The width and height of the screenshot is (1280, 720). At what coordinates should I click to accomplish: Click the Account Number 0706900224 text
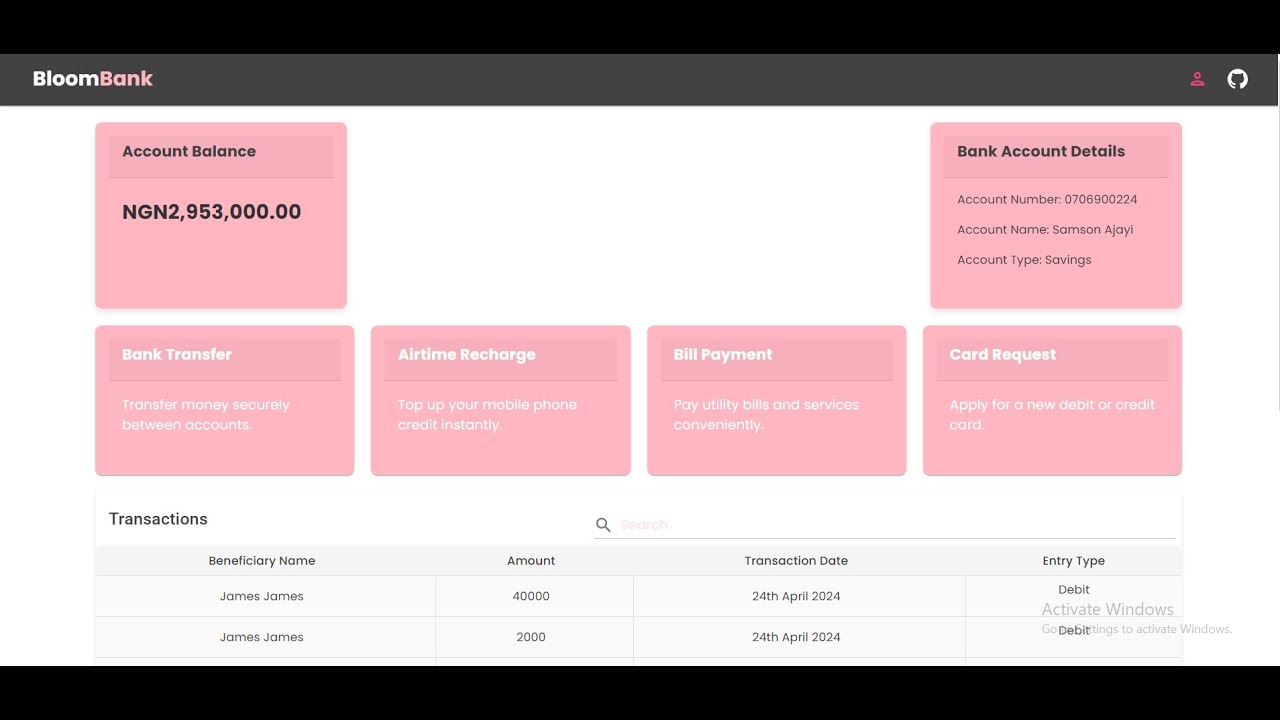1047,200
